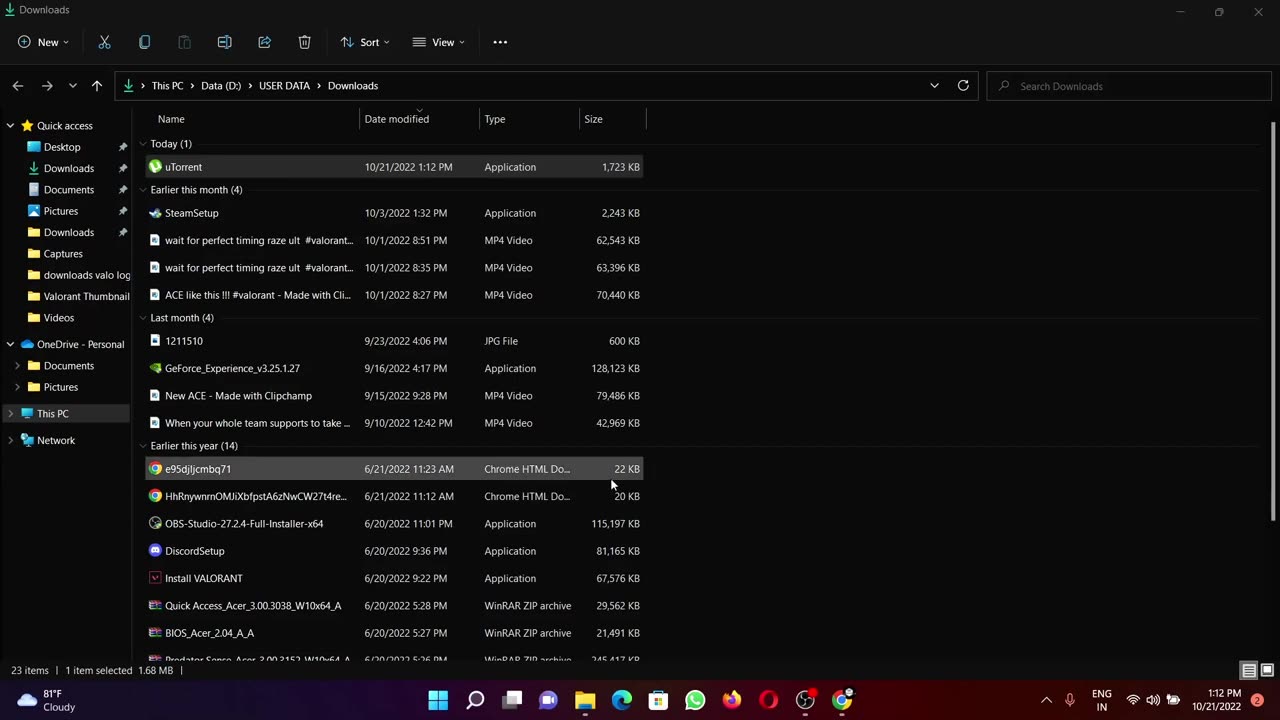Click the Share icon in toolbar
Viewport: 1280px width, 720px height.
coord(264,42)
